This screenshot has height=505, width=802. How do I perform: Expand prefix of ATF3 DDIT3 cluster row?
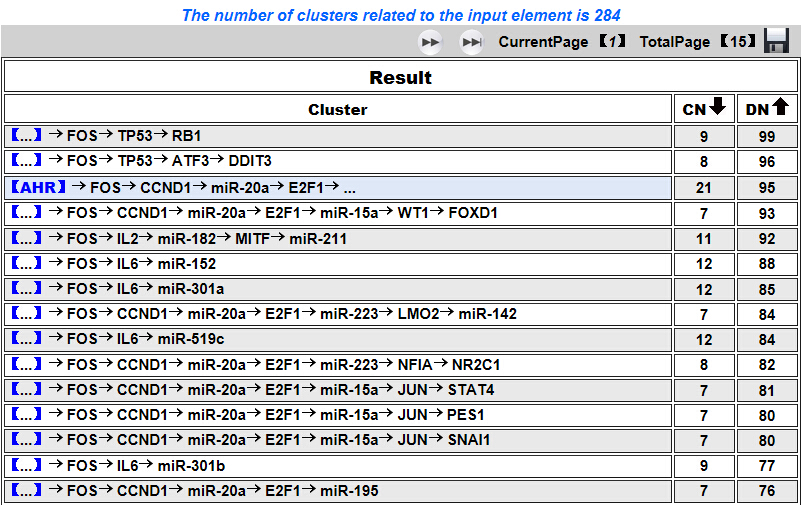click(x=26, y=161)
